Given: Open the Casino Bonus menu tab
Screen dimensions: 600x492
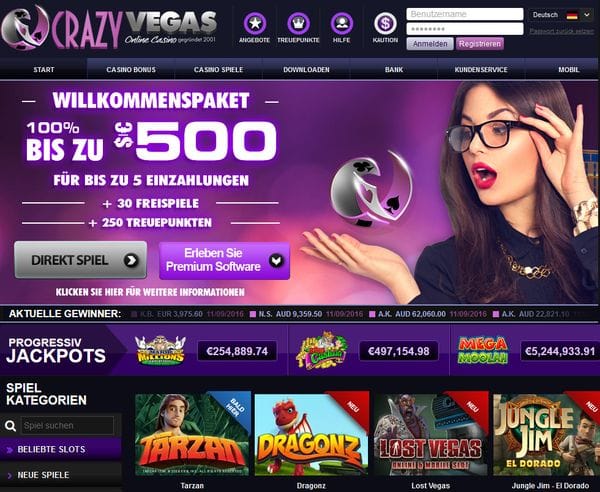Looking at the screenshot, I should click(131, 70).
